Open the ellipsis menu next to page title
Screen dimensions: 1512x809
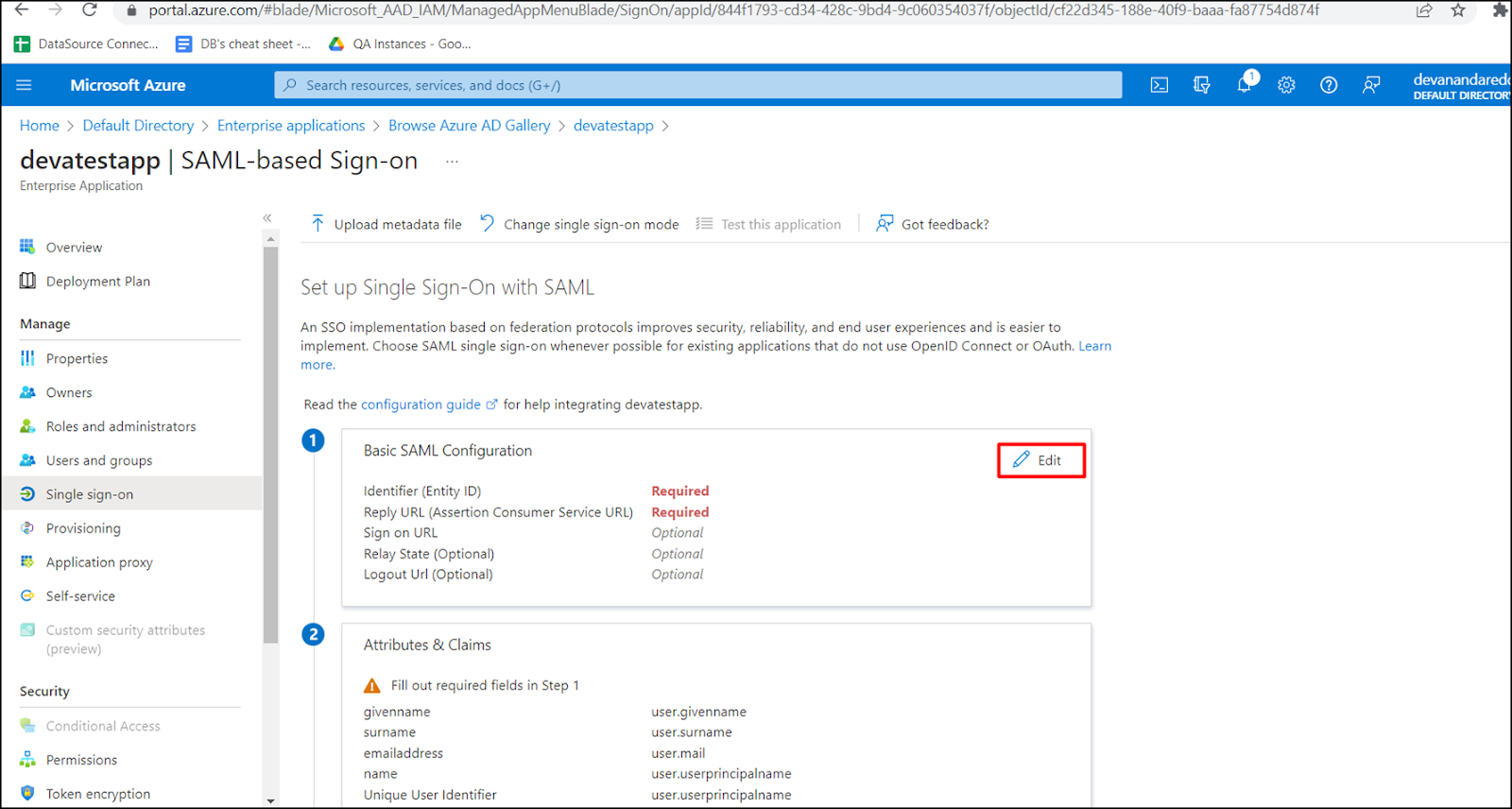[452, 162]
